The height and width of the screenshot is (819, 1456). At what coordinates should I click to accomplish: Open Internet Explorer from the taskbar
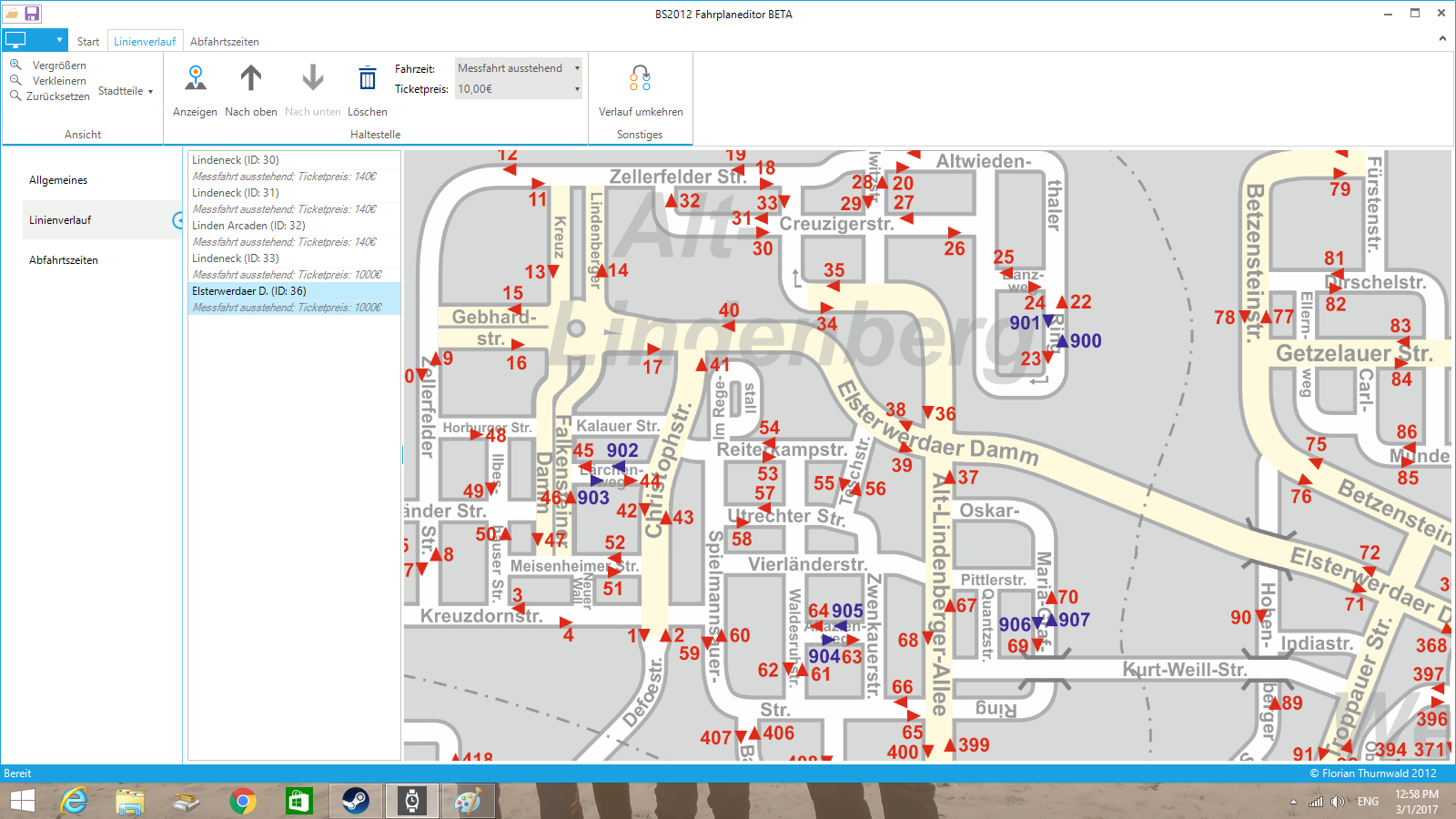[74, 801]
